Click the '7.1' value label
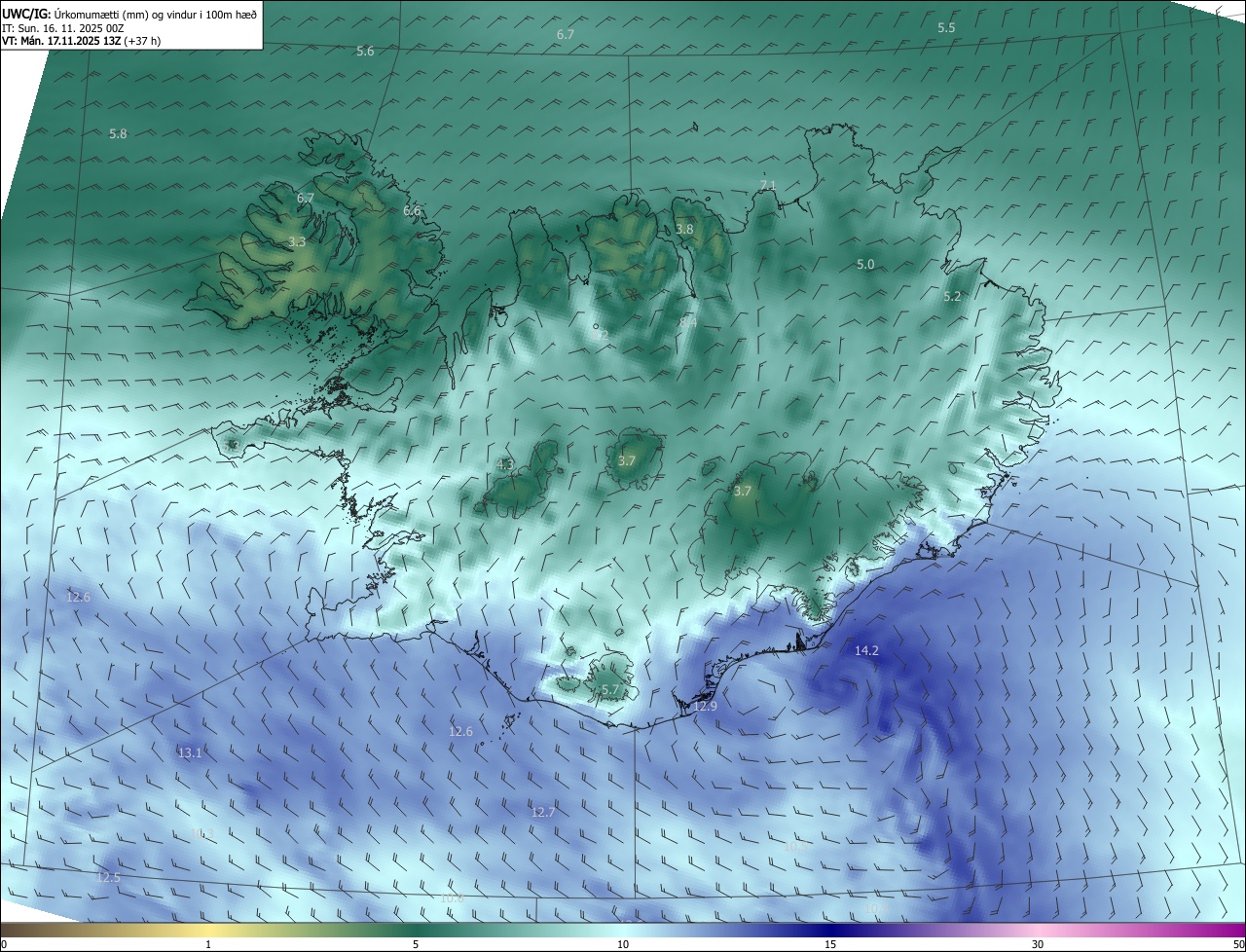This screenshot has height=952, width=1246. [768, 185]
